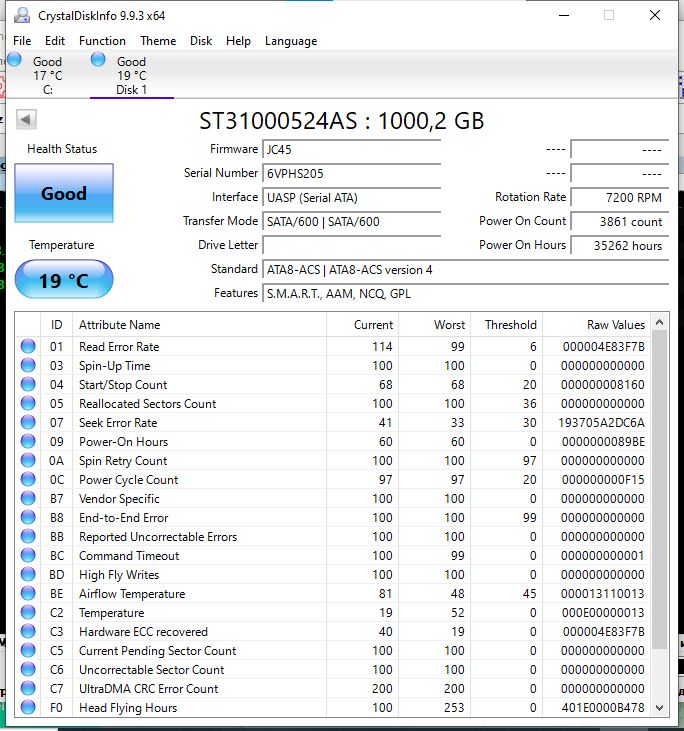This screenshot has height=731, width=684.
Task: Minimize the CrystalDiskInfo window
Action: [x=564, y=15]
